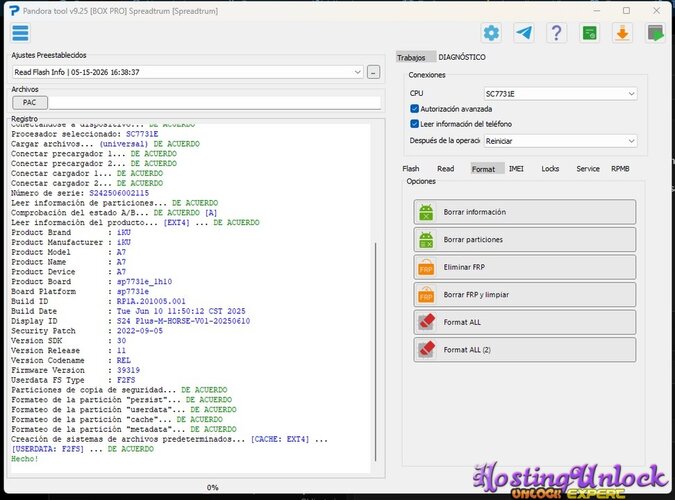Image resolution: width=675 pixels, height=500 pixels.
Task: Click the android icon on Borrar particiones
Action: click(x=426, y=239)
